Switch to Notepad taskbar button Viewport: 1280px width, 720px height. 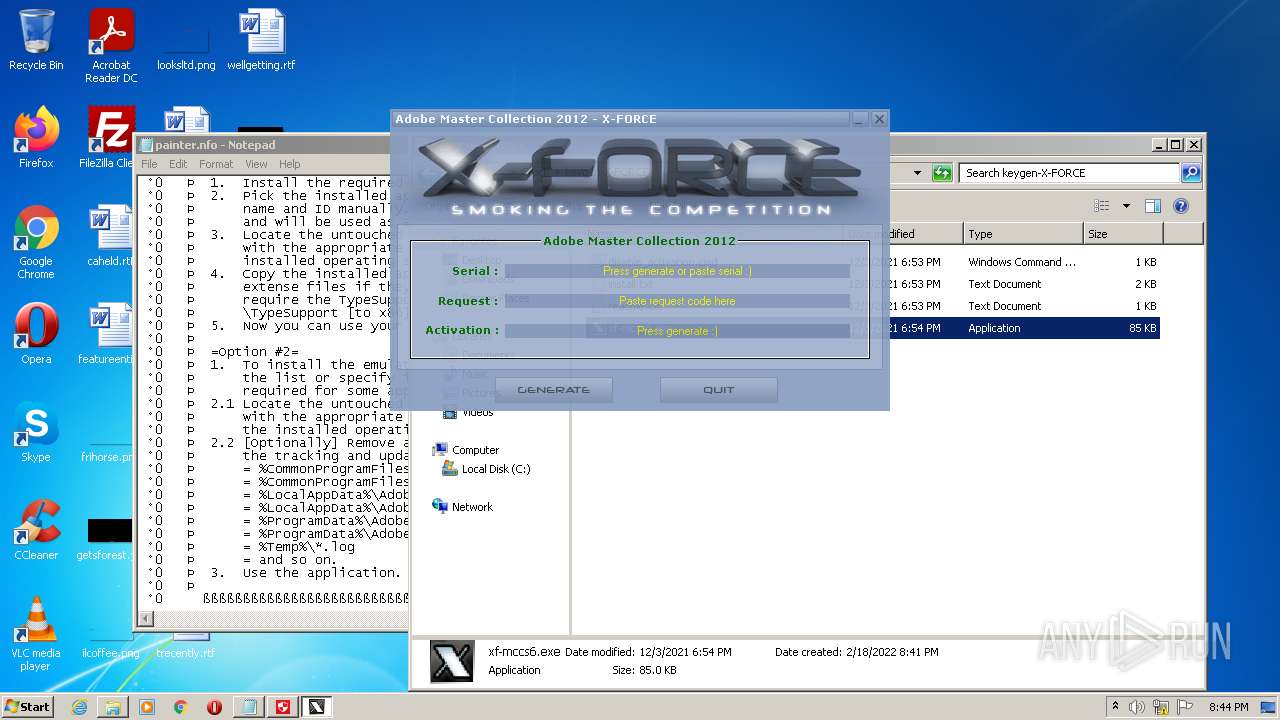click(x=248, y=707)
